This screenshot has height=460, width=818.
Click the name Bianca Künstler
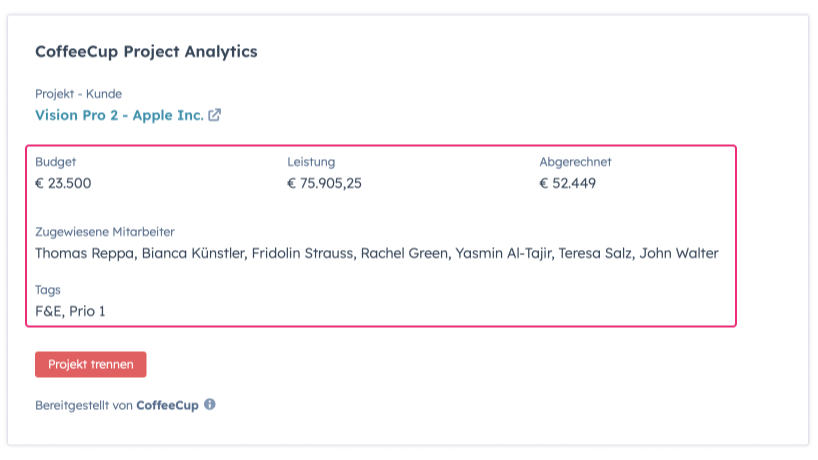(194, 253)
